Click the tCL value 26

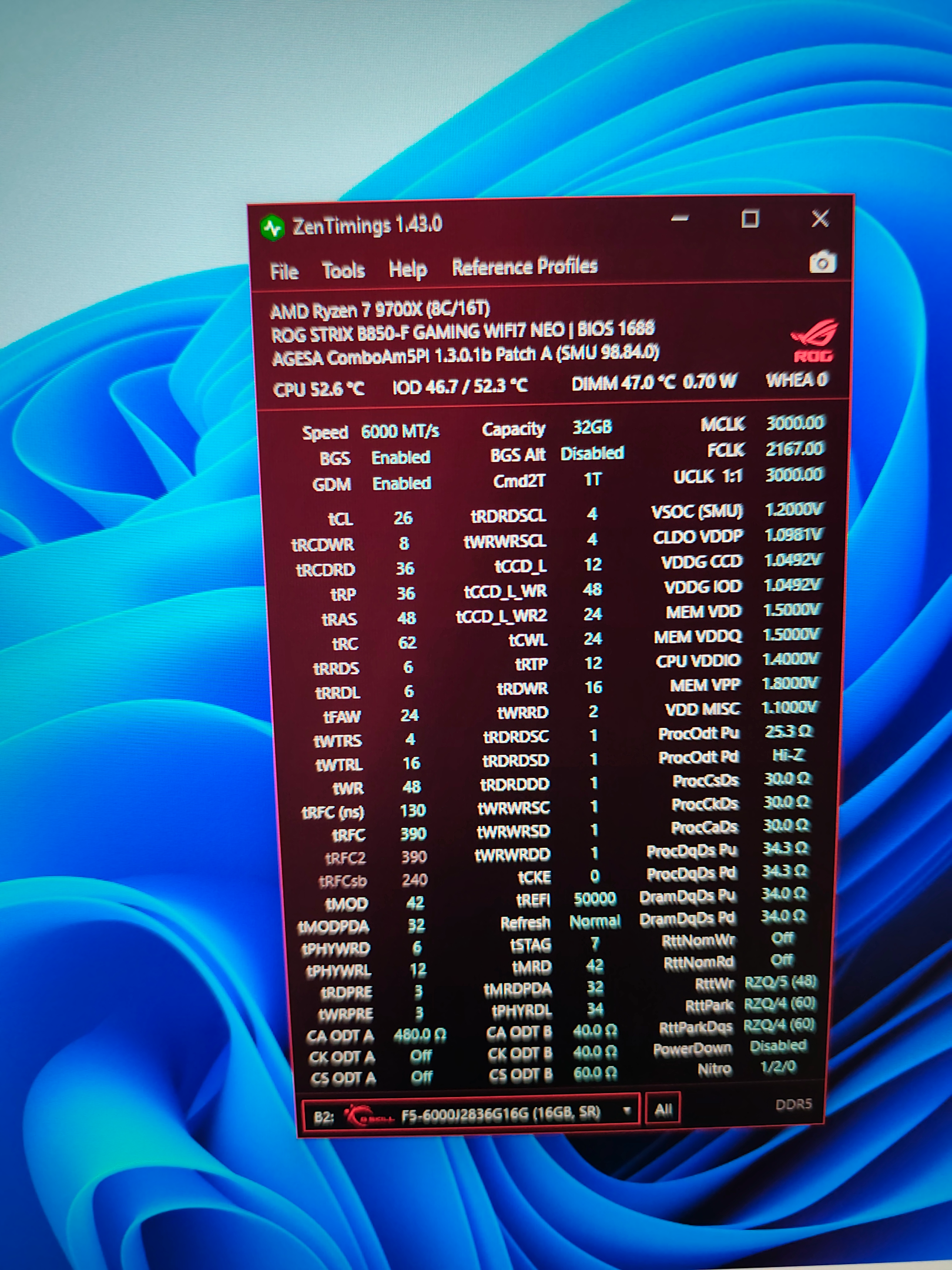coord(403,518)
